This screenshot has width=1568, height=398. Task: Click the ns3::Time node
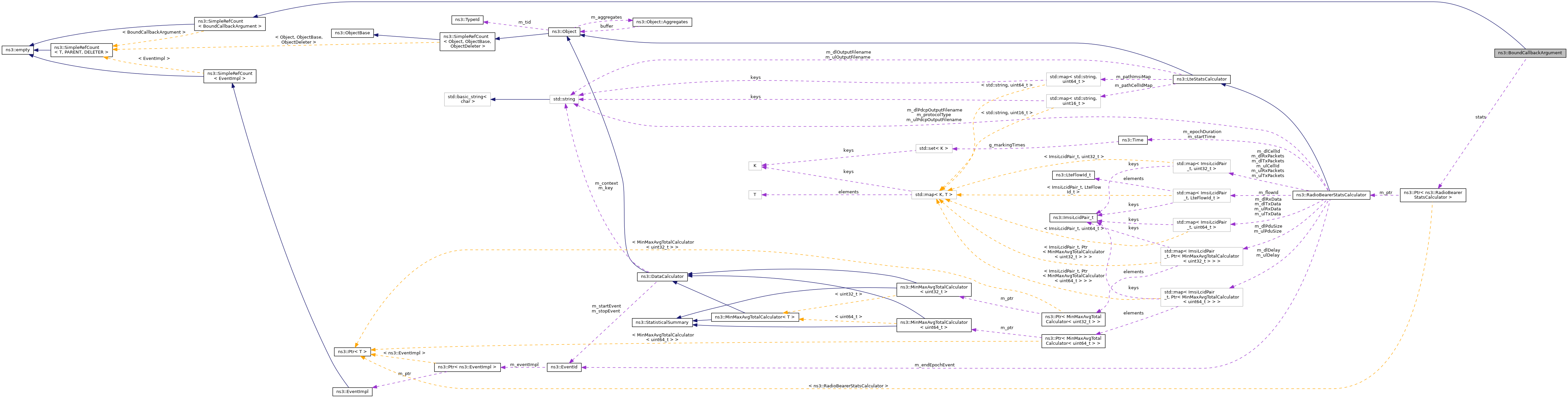click(1133, 140)
